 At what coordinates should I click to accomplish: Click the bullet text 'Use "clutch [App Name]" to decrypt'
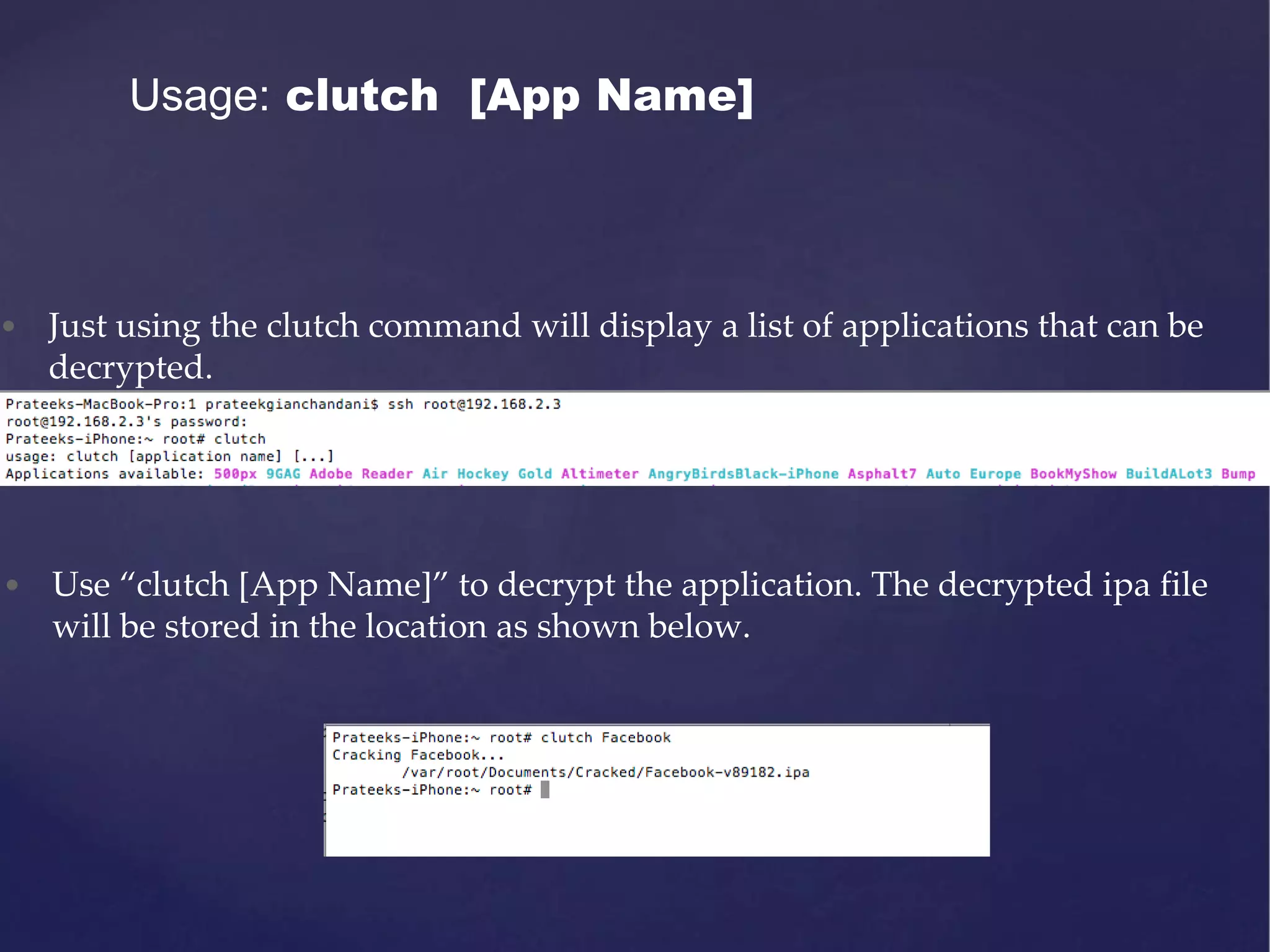pos(630,605)
